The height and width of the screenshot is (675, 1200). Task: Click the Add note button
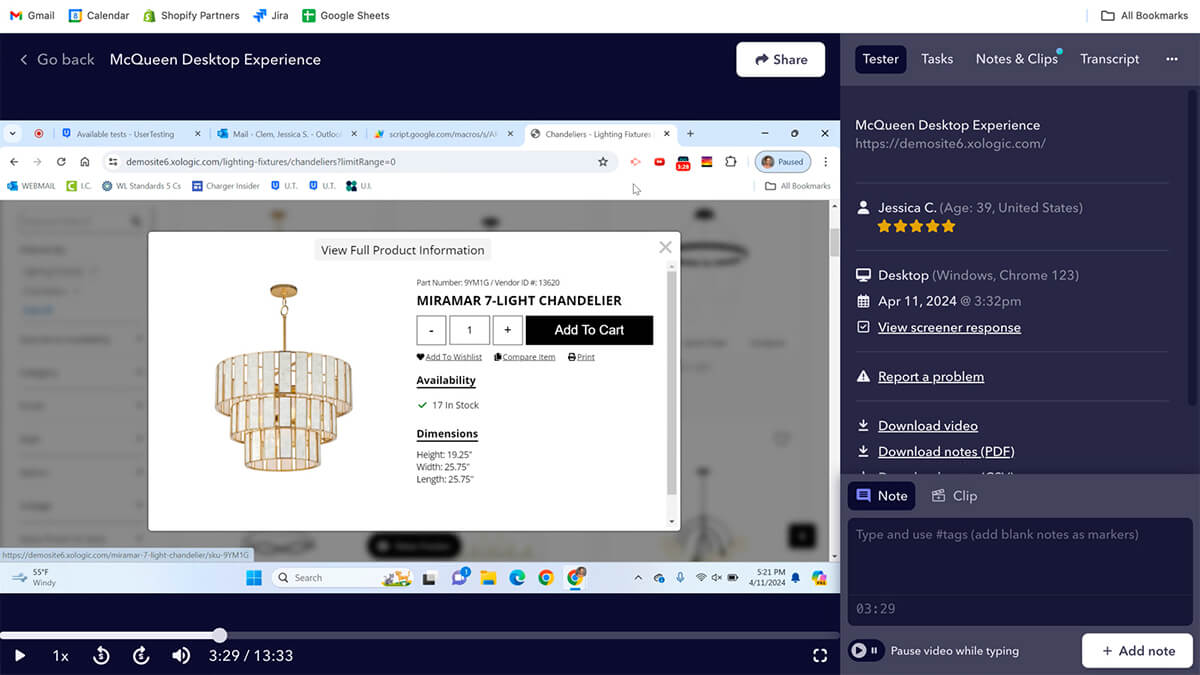point(1137,651)
